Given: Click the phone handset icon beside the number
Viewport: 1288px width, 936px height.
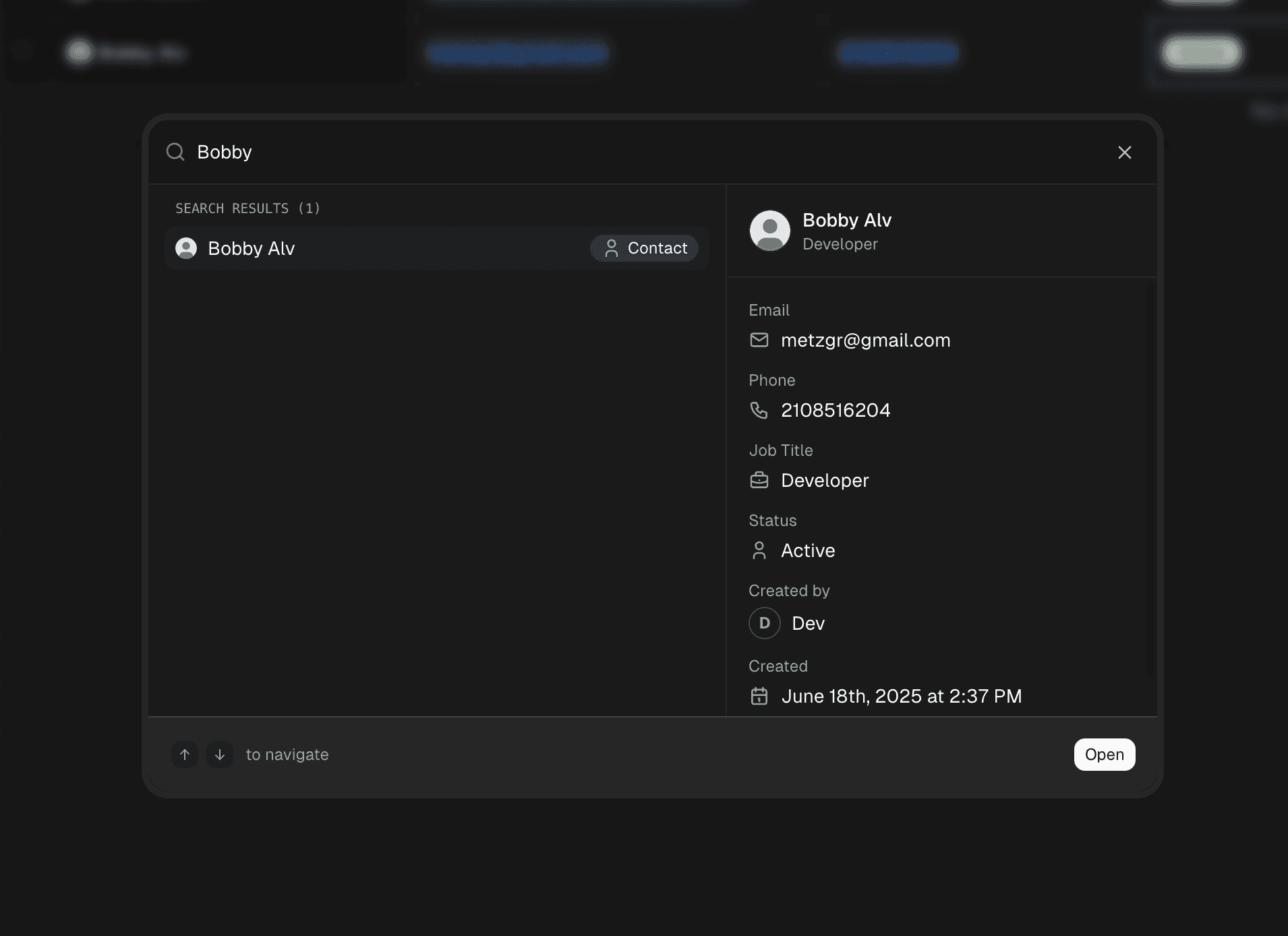Looking at the screenshot, I should coord(760,410).
